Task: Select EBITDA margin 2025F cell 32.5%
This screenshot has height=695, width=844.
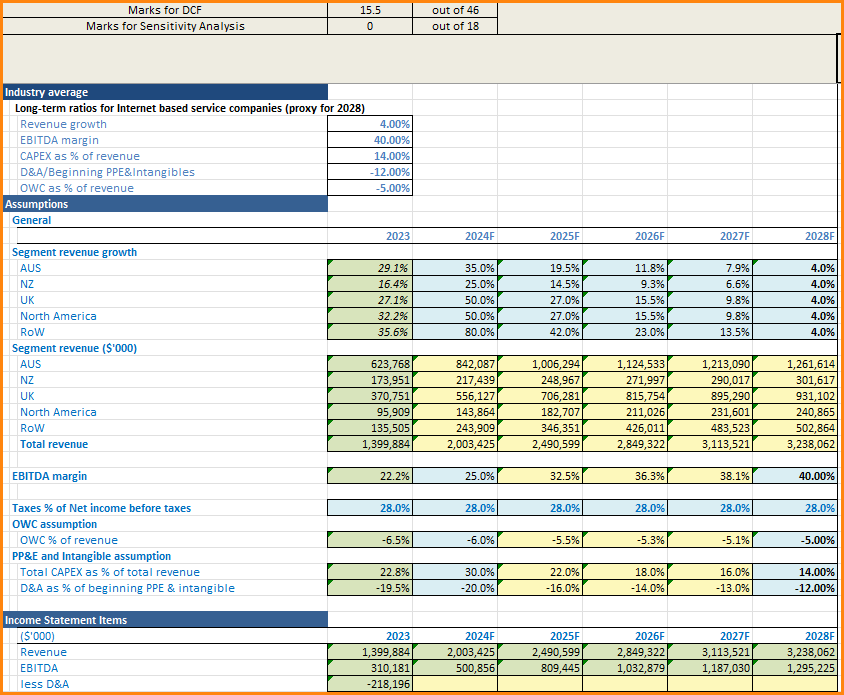Action: (540, 476)
